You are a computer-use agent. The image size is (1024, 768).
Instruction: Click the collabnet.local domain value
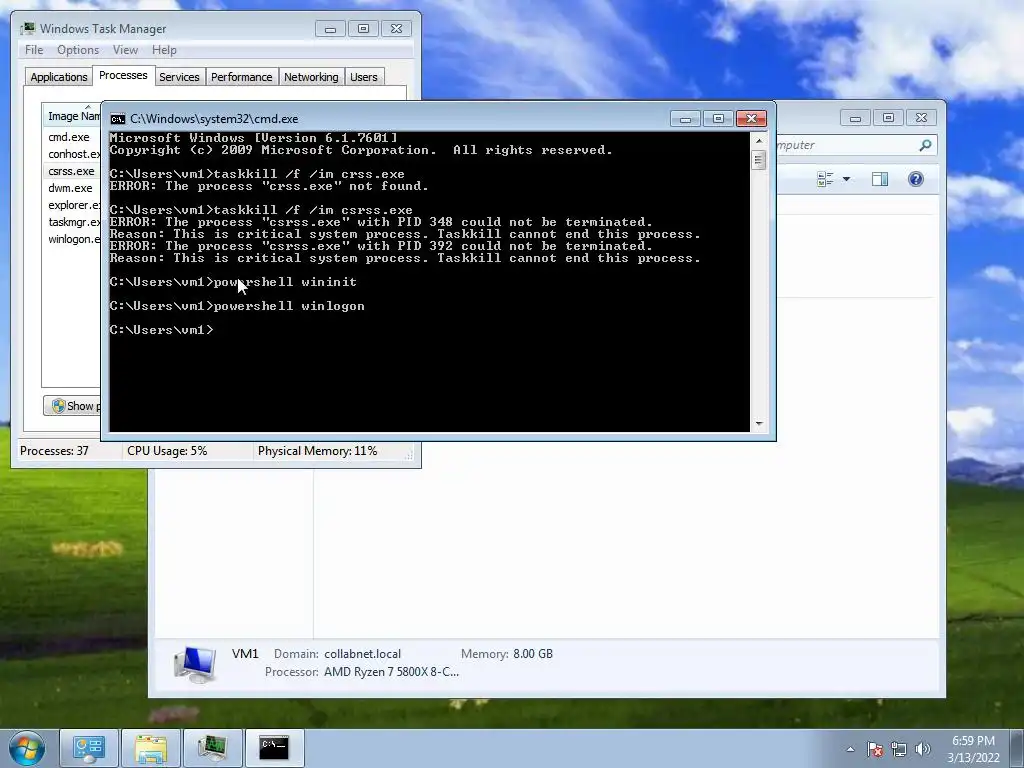(x=362, y=654)
